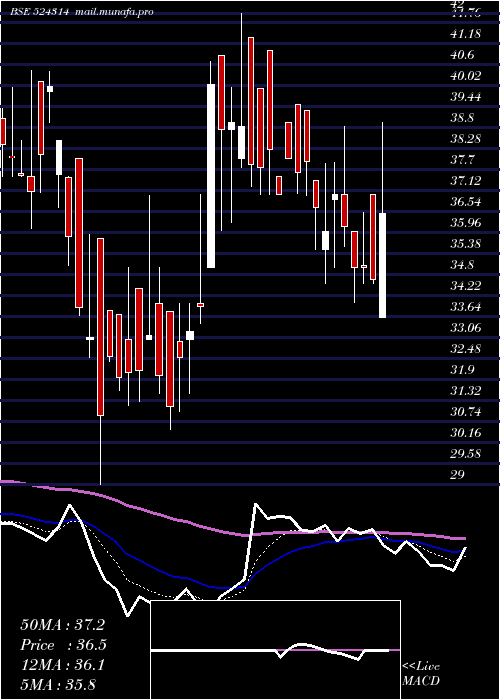Select the tallest white candle near 40

tap(211, 176)
